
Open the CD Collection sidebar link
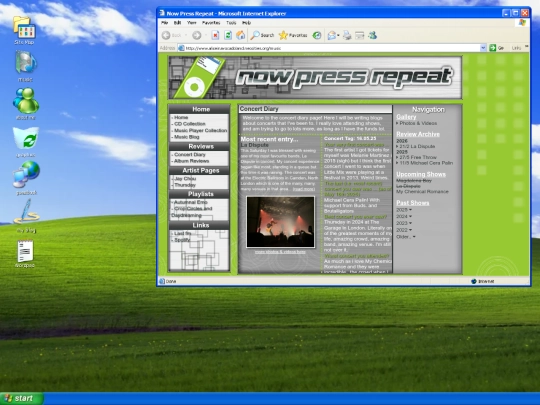pos(189,124)
